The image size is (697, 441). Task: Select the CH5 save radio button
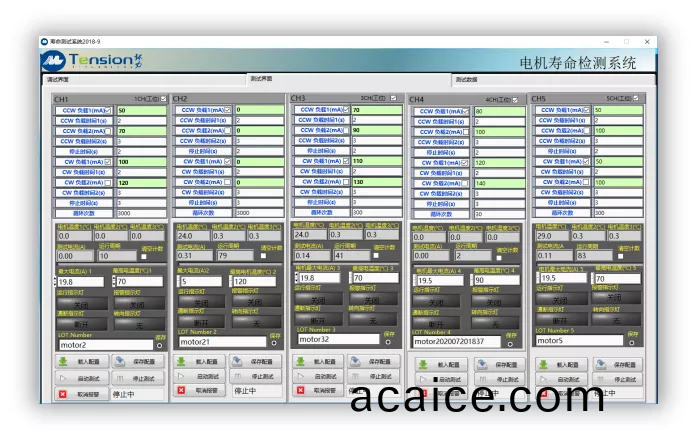pos(632,343)
